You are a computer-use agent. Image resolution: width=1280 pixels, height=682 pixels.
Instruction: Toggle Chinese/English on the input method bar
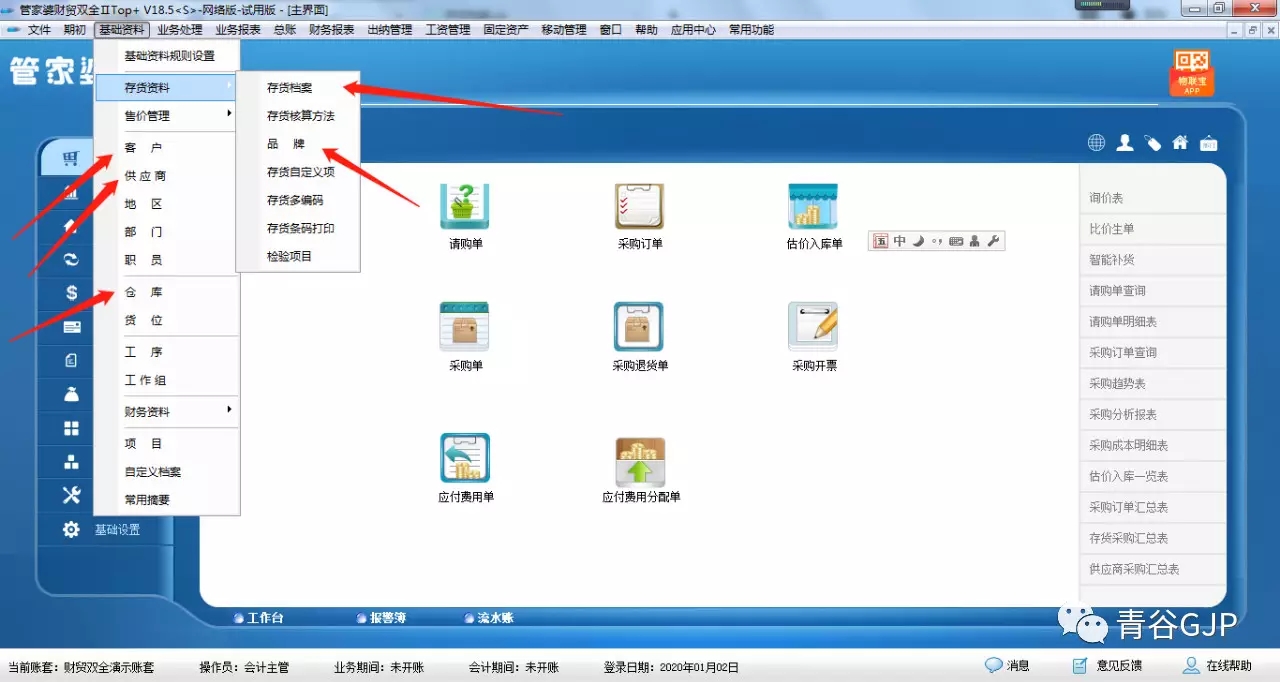(897, 240)
